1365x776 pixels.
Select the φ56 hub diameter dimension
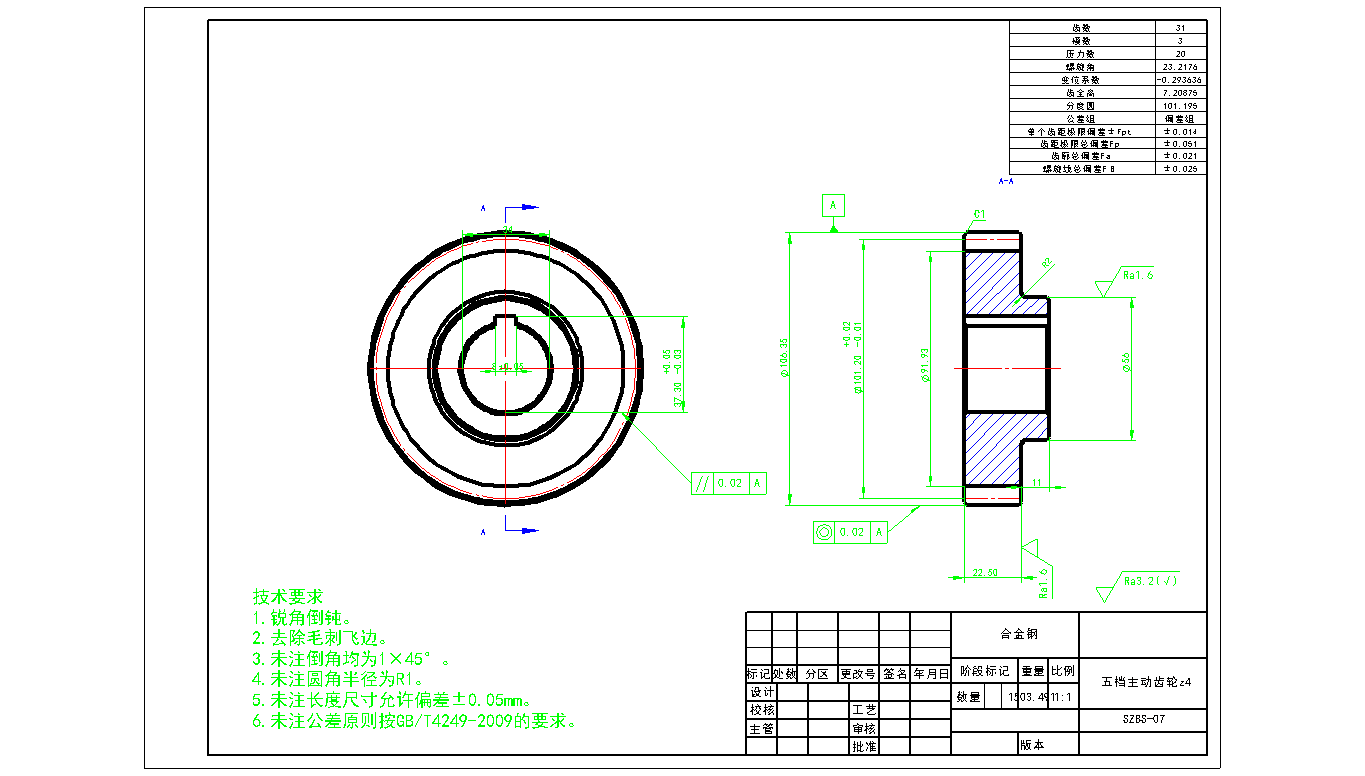[x=1127, y=364]
